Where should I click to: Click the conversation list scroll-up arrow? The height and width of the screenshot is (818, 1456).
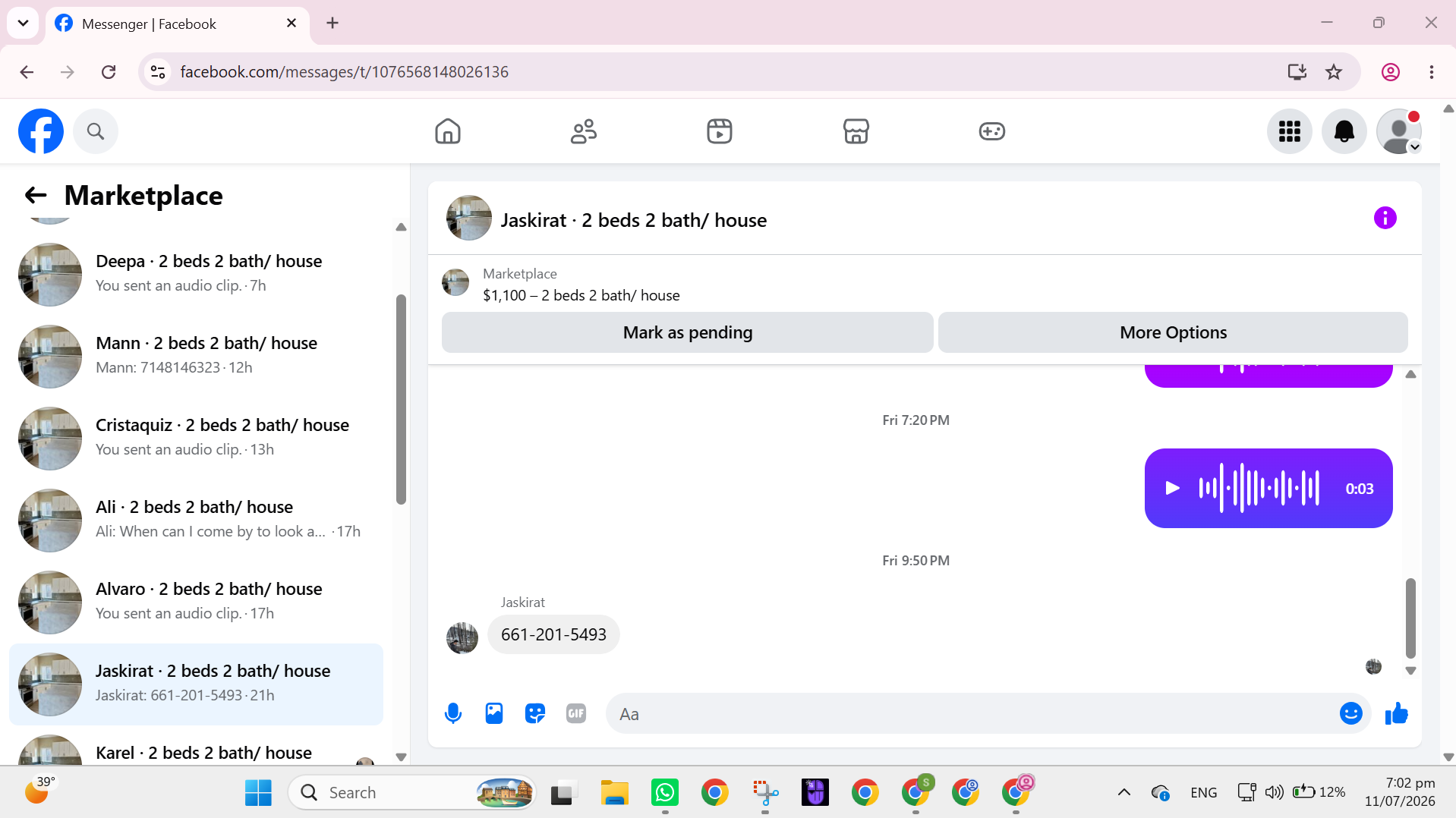401,227
